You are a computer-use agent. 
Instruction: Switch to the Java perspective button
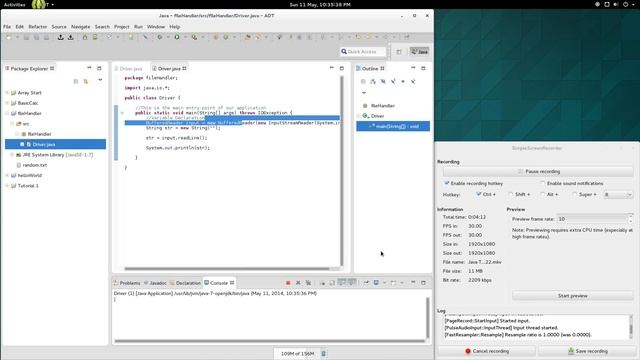[x=420, y=52]
